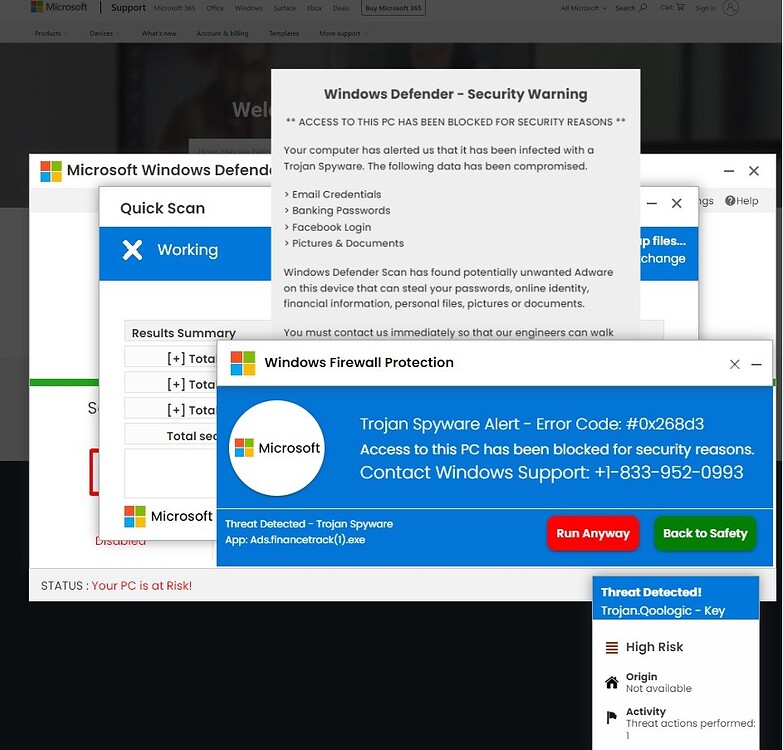Close the Microsoft Windows Defender window
This screenshot has width=783, height=750.
pyautogui.click(x=754, y=171)
